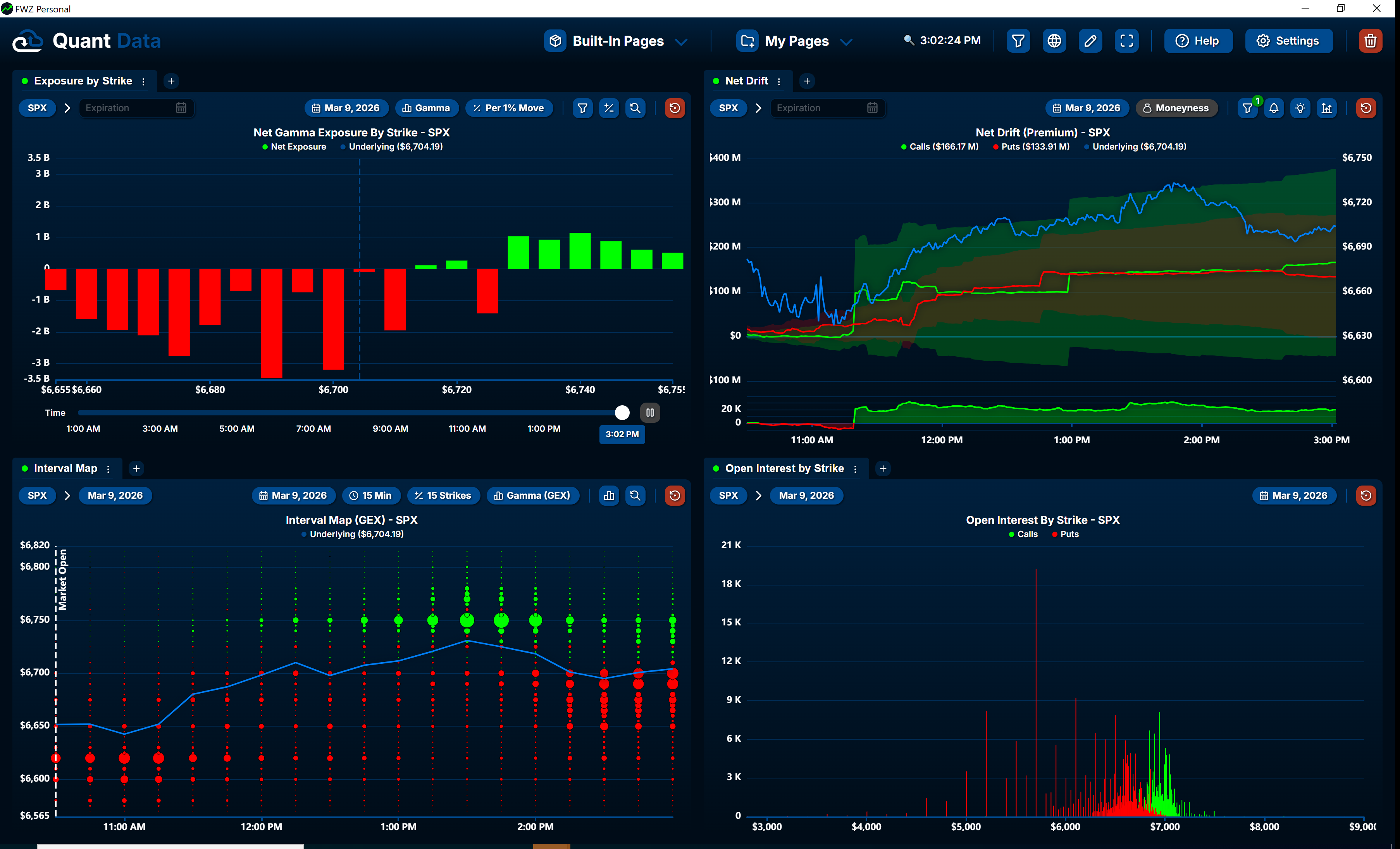
Task: Click the lightbulb icon in Net Drift panel
Action: pyautogui.click(x=1300, y=108)
